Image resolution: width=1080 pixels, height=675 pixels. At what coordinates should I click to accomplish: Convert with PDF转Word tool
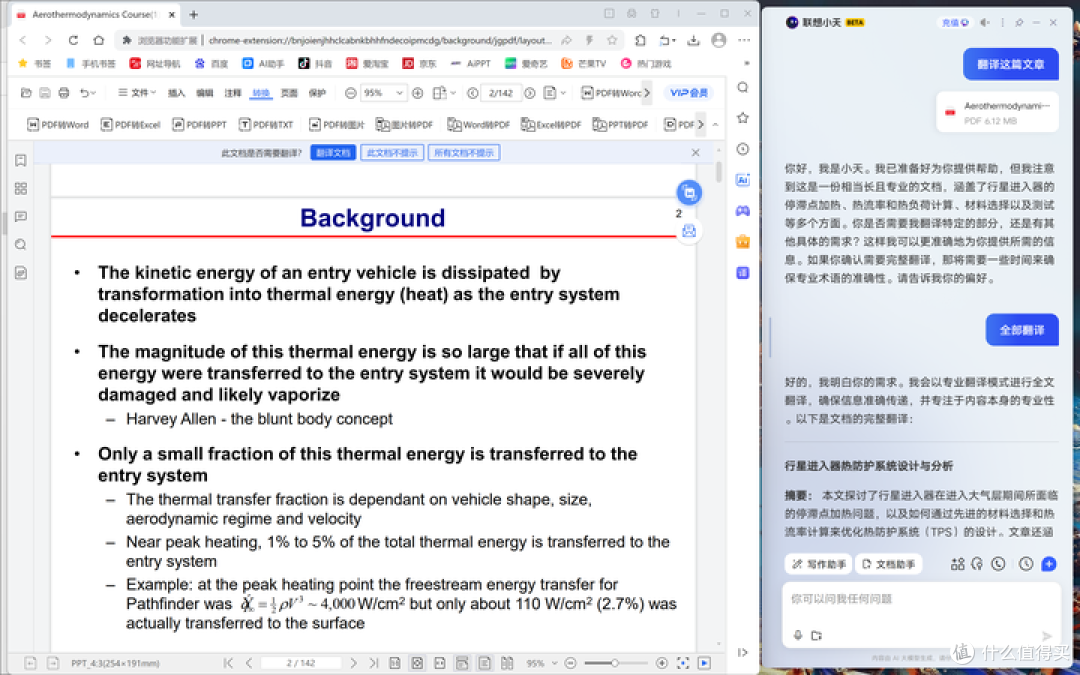click(x=58, y=125)
